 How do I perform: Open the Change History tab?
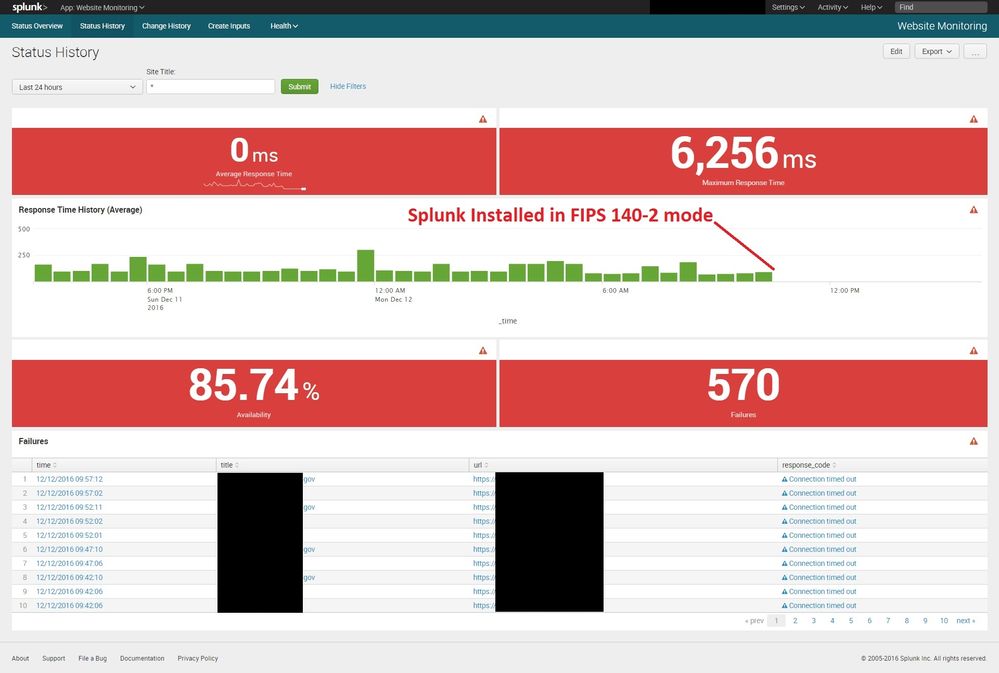(x=166, y=26)
